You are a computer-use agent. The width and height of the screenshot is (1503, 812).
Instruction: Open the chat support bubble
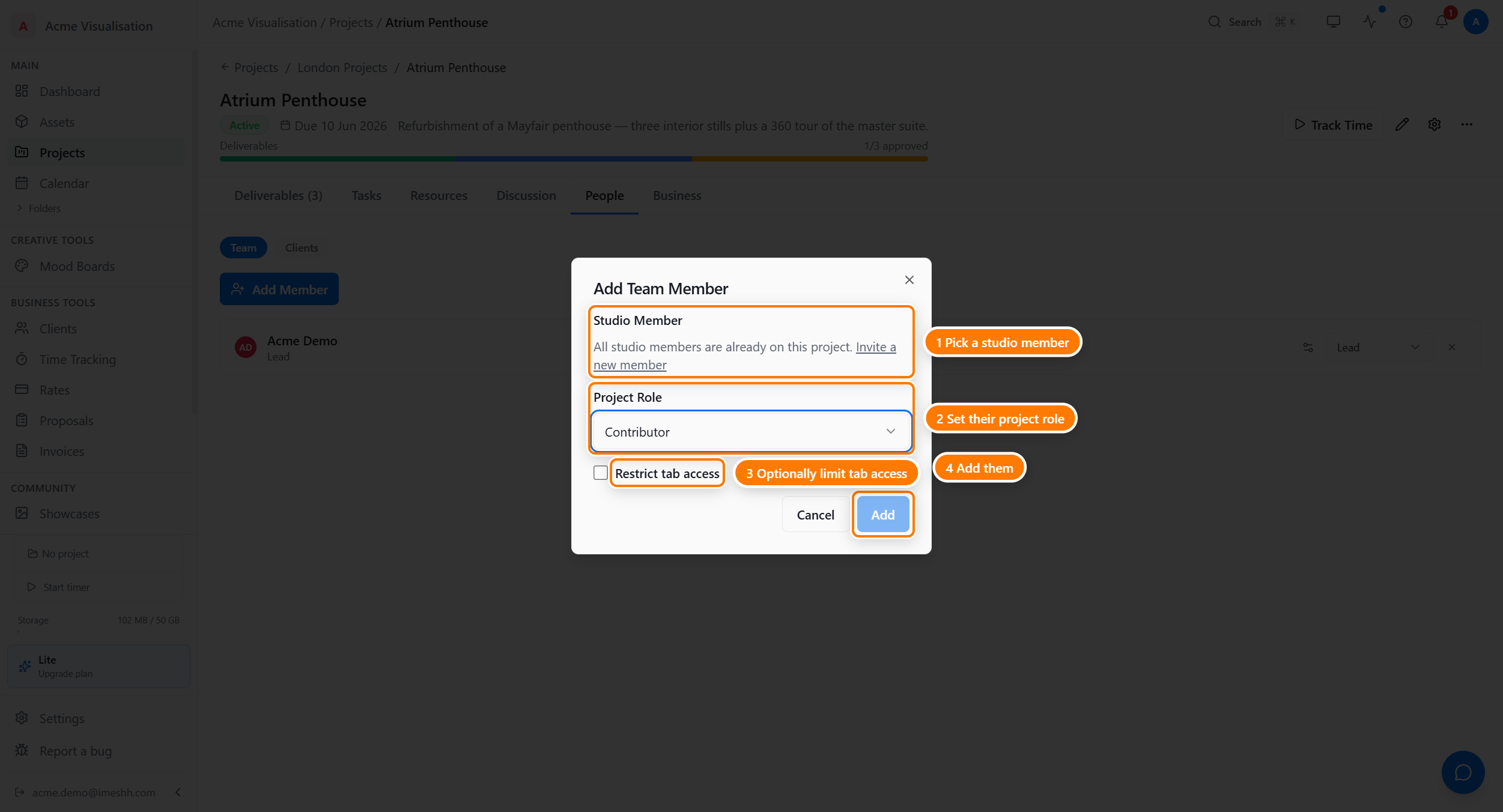tap(1463, 772)
